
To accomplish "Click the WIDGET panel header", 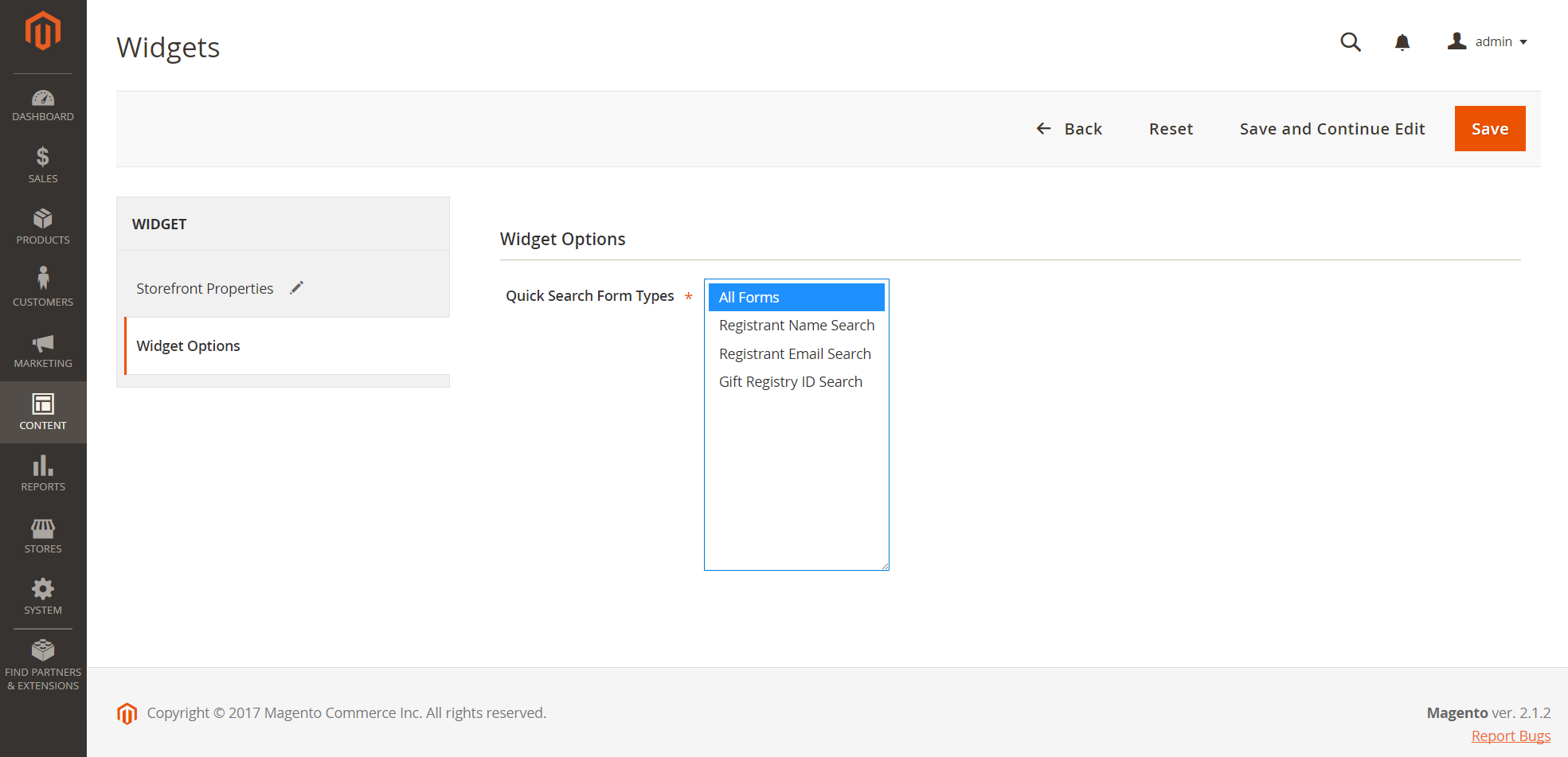I will click(159, 224).
